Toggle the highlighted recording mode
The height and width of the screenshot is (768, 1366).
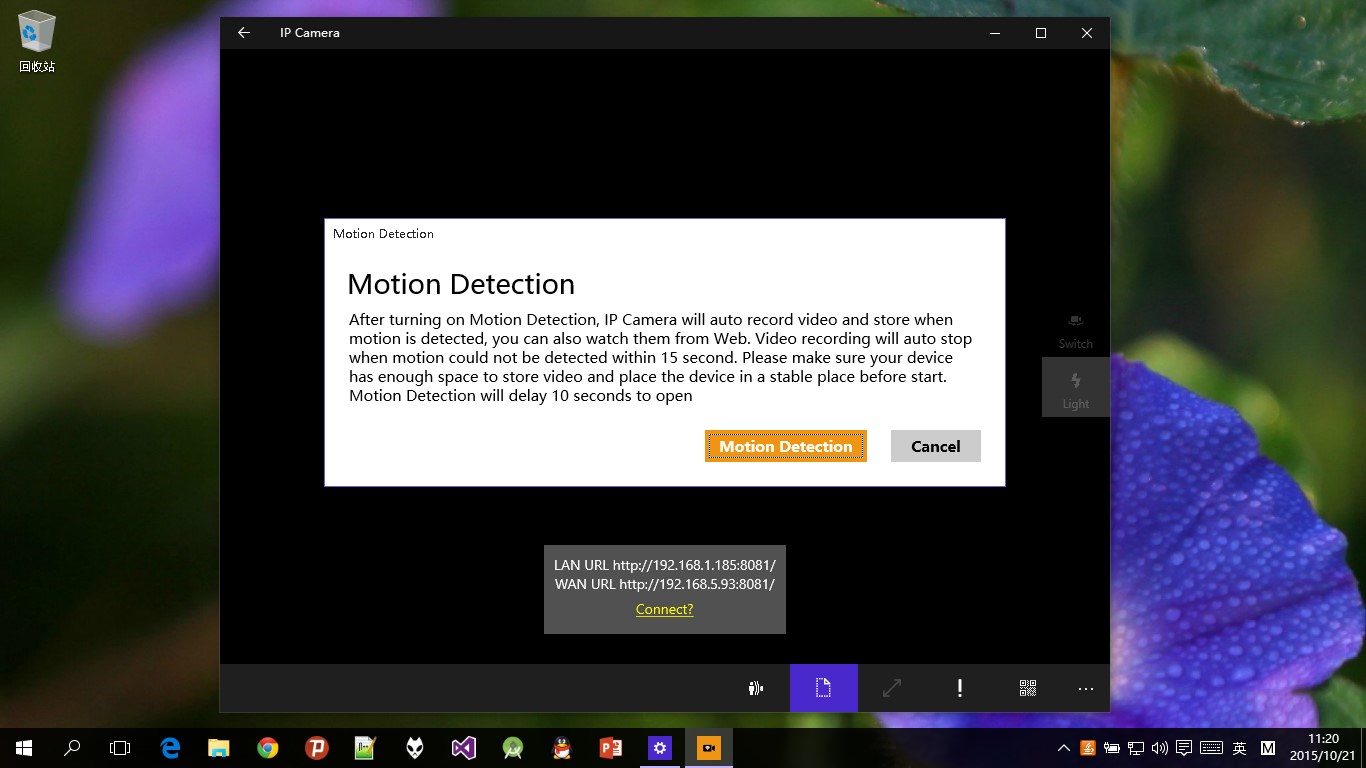tap(823, 688)
